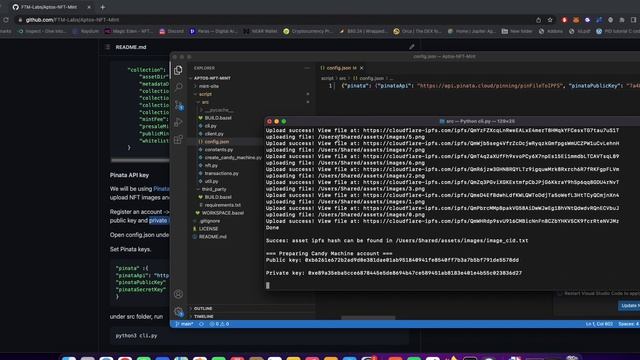Click the VS Code editor horizontal scrollbar
Image resolution: width=640 pixels, height=360 pixels.
(x=368, y=318)
